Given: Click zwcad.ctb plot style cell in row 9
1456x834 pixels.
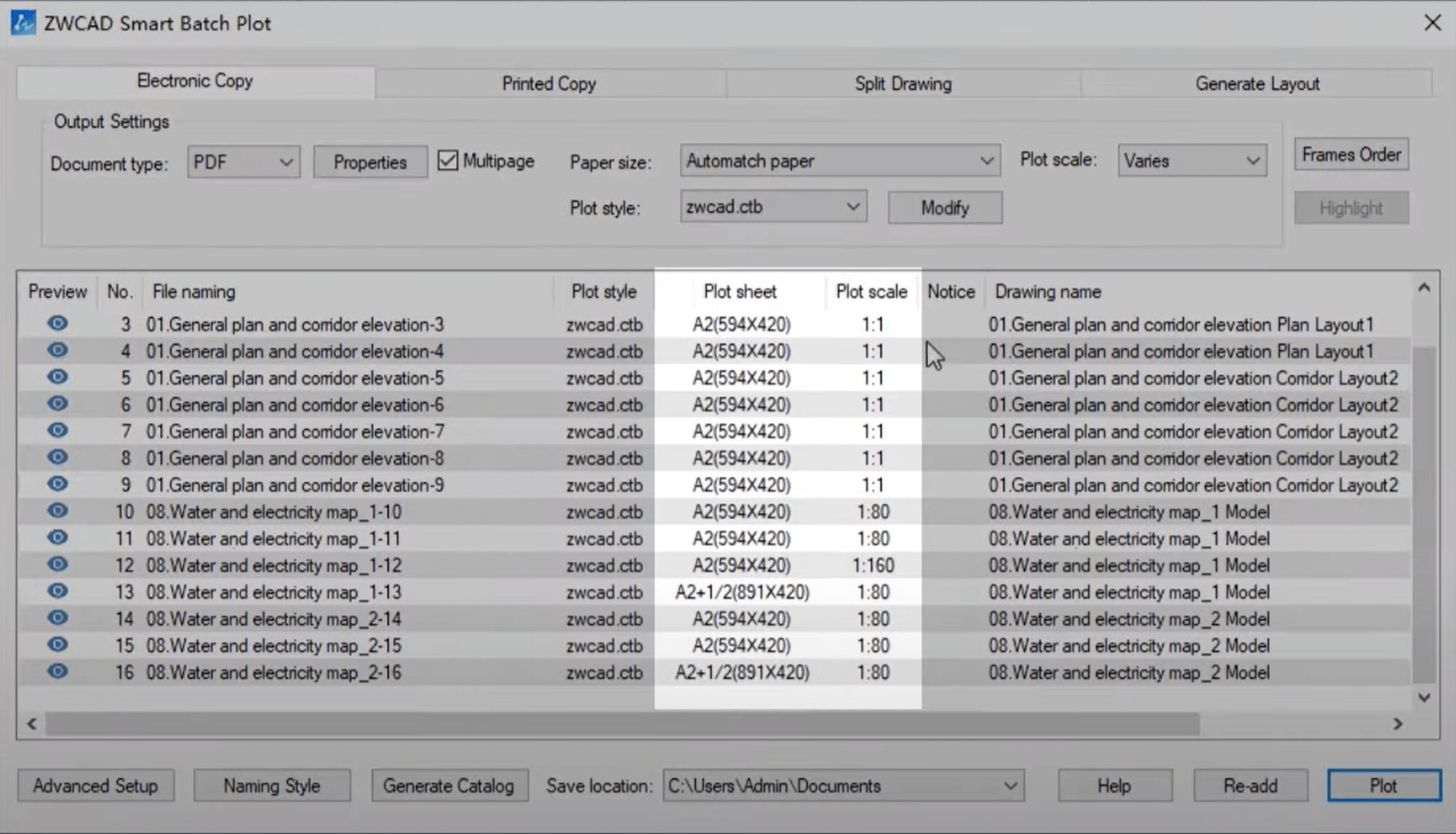Looking at the screenshot, I should pyautogui.click(x=604, y=486).
